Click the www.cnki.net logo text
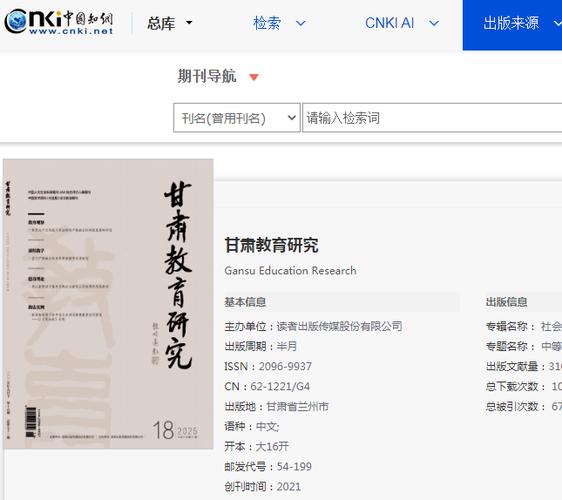 (71, 31)
